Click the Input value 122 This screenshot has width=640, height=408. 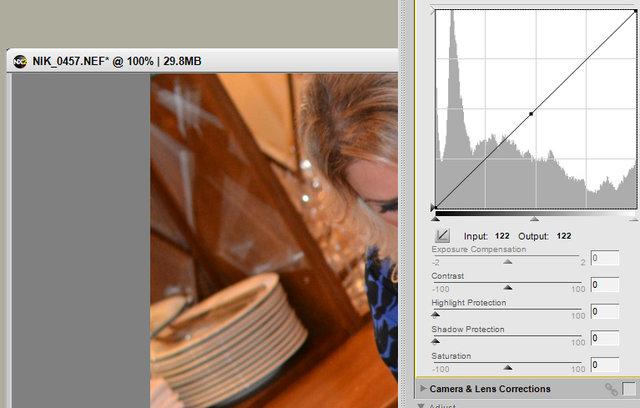click(x=502, y=236)
